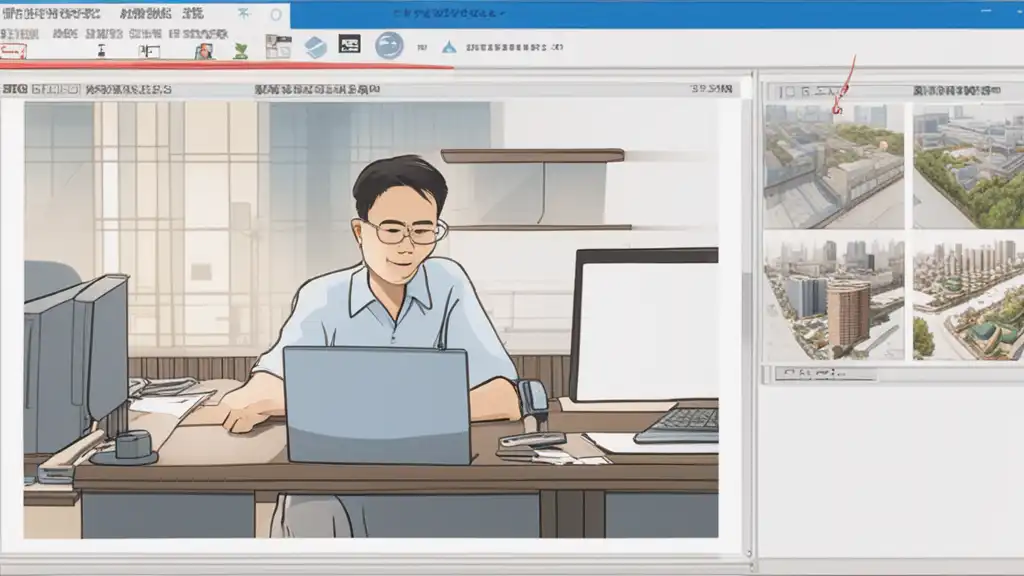This screenshot has height=576, width=1024.
Task: Select the page layout panels icon
Action: click(278, 46)
